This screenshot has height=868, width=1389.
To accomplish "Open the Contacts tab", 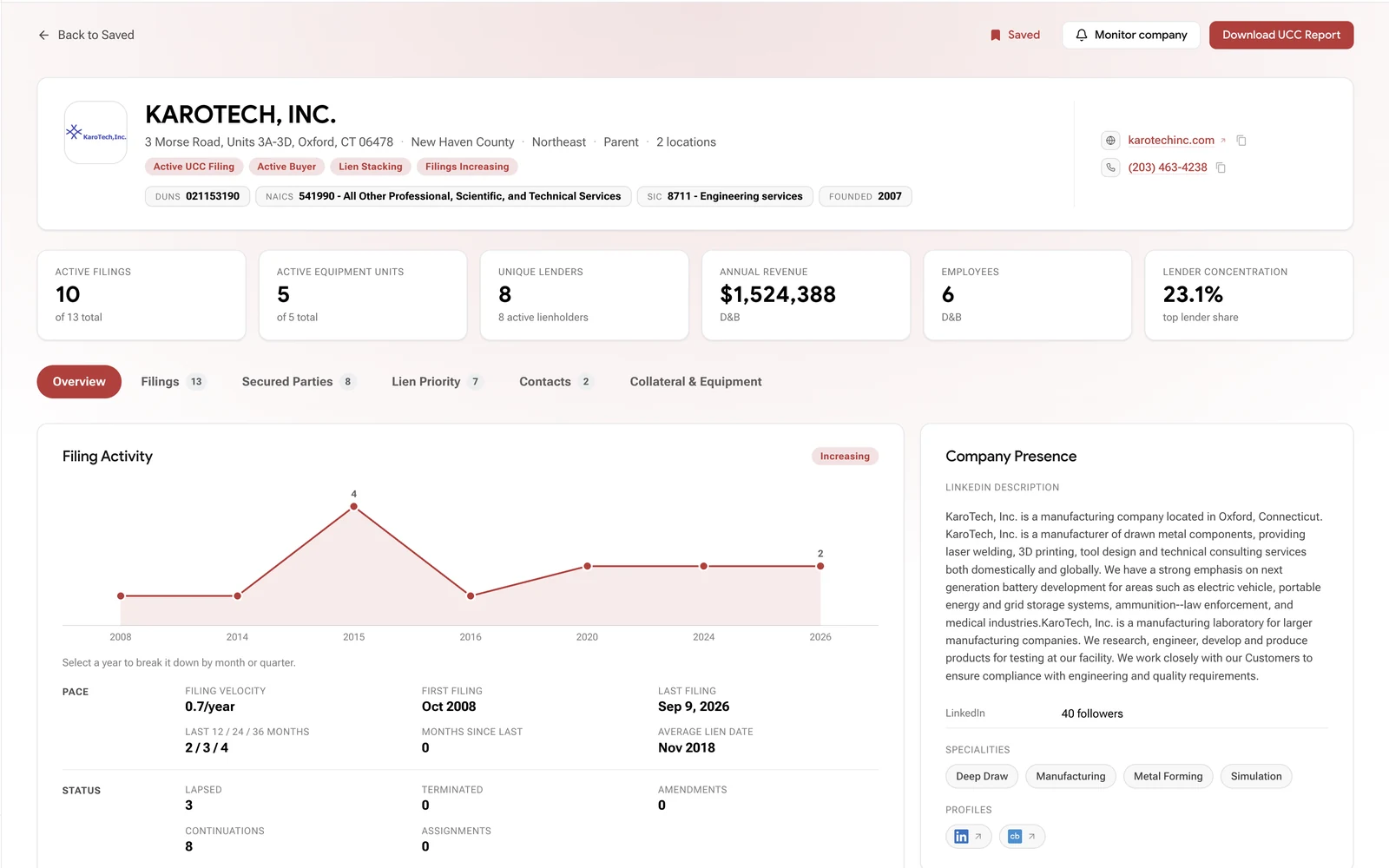I will pyautogui.click(x=556, y=382).
